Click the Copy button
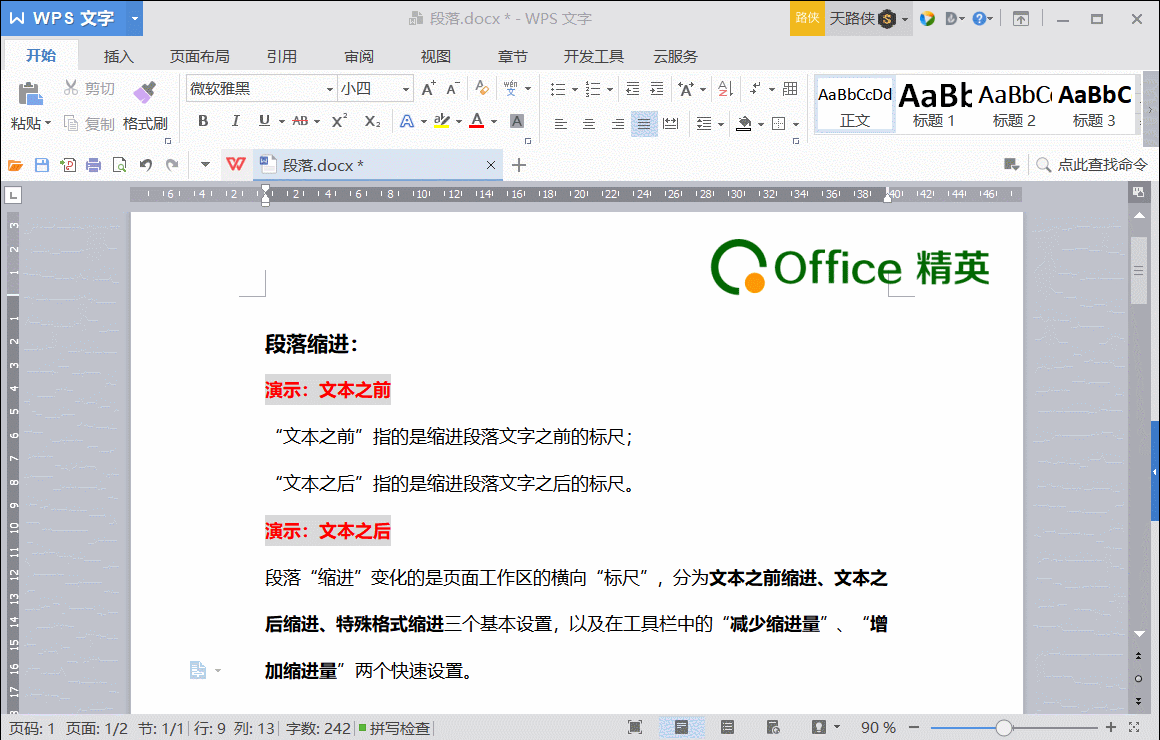This screenshot has width=1160, height=740. tap(90, 124)
